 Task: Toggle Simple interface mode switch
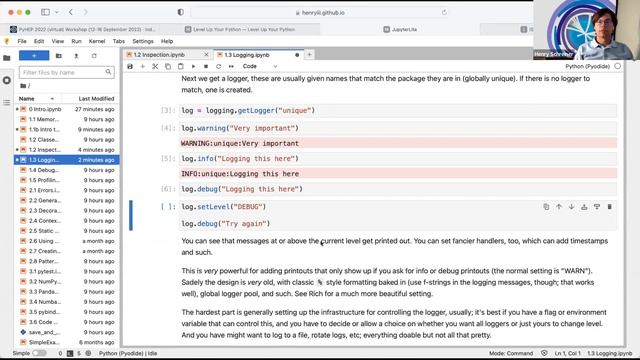click(39, 353)
